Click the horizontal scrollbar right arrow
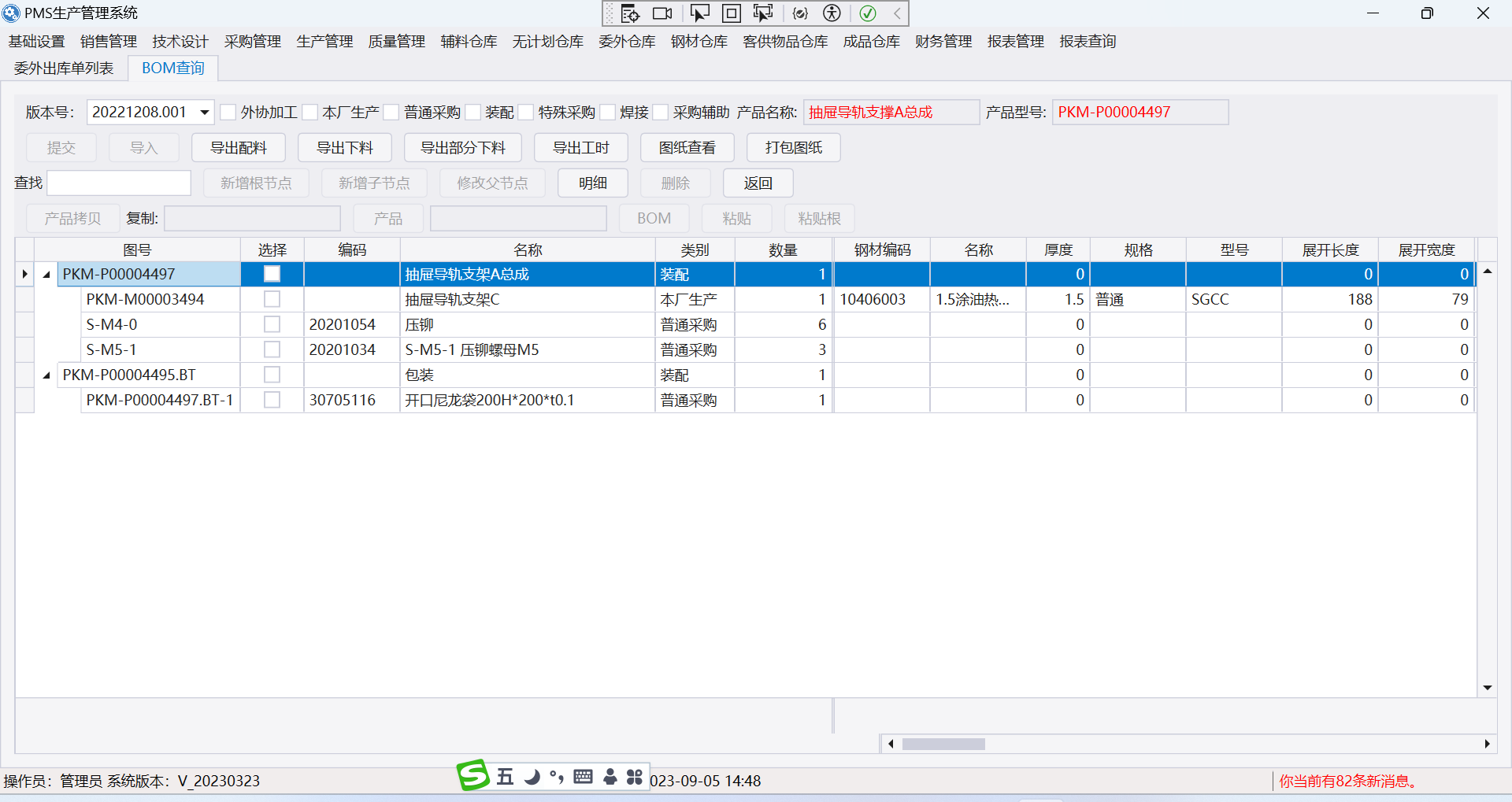 click(x=1487, y=744)
